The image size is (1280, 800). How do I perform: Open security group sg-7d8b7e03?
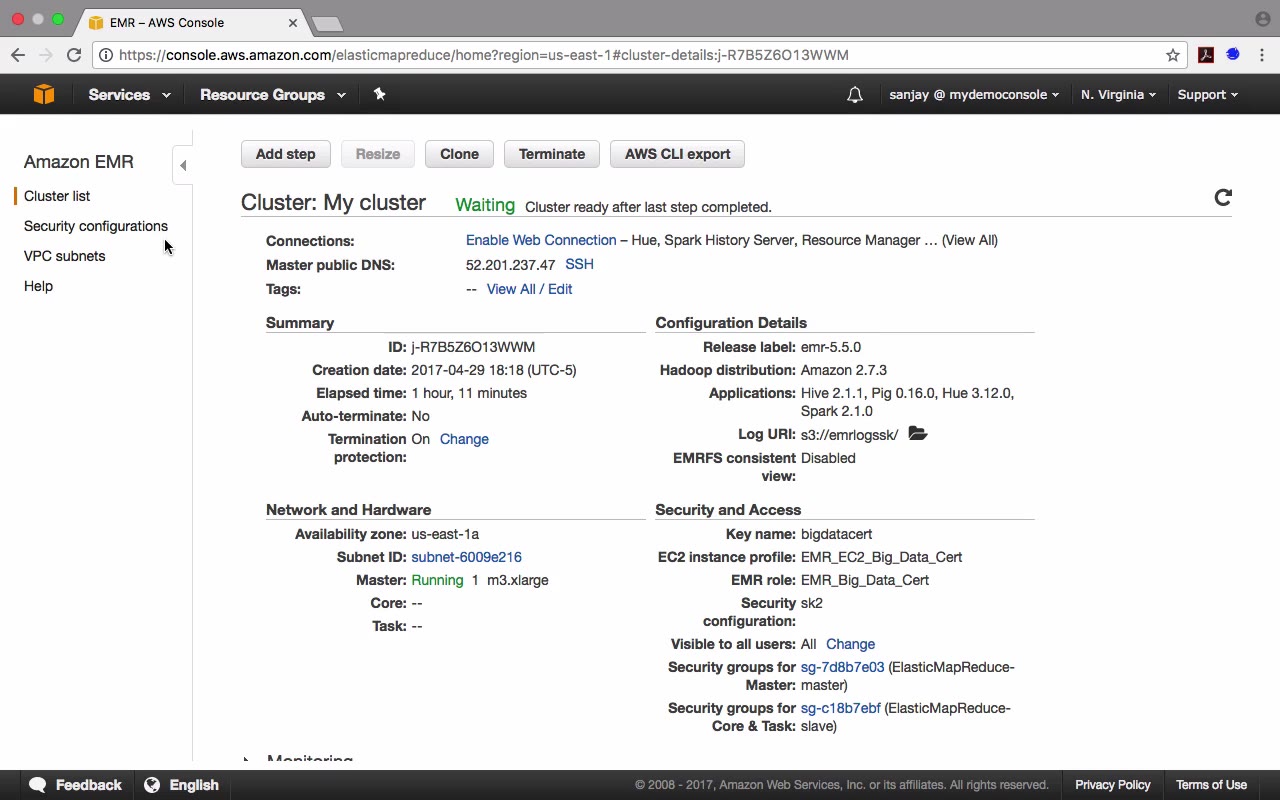pyautogui.click(x=842, y=667)
